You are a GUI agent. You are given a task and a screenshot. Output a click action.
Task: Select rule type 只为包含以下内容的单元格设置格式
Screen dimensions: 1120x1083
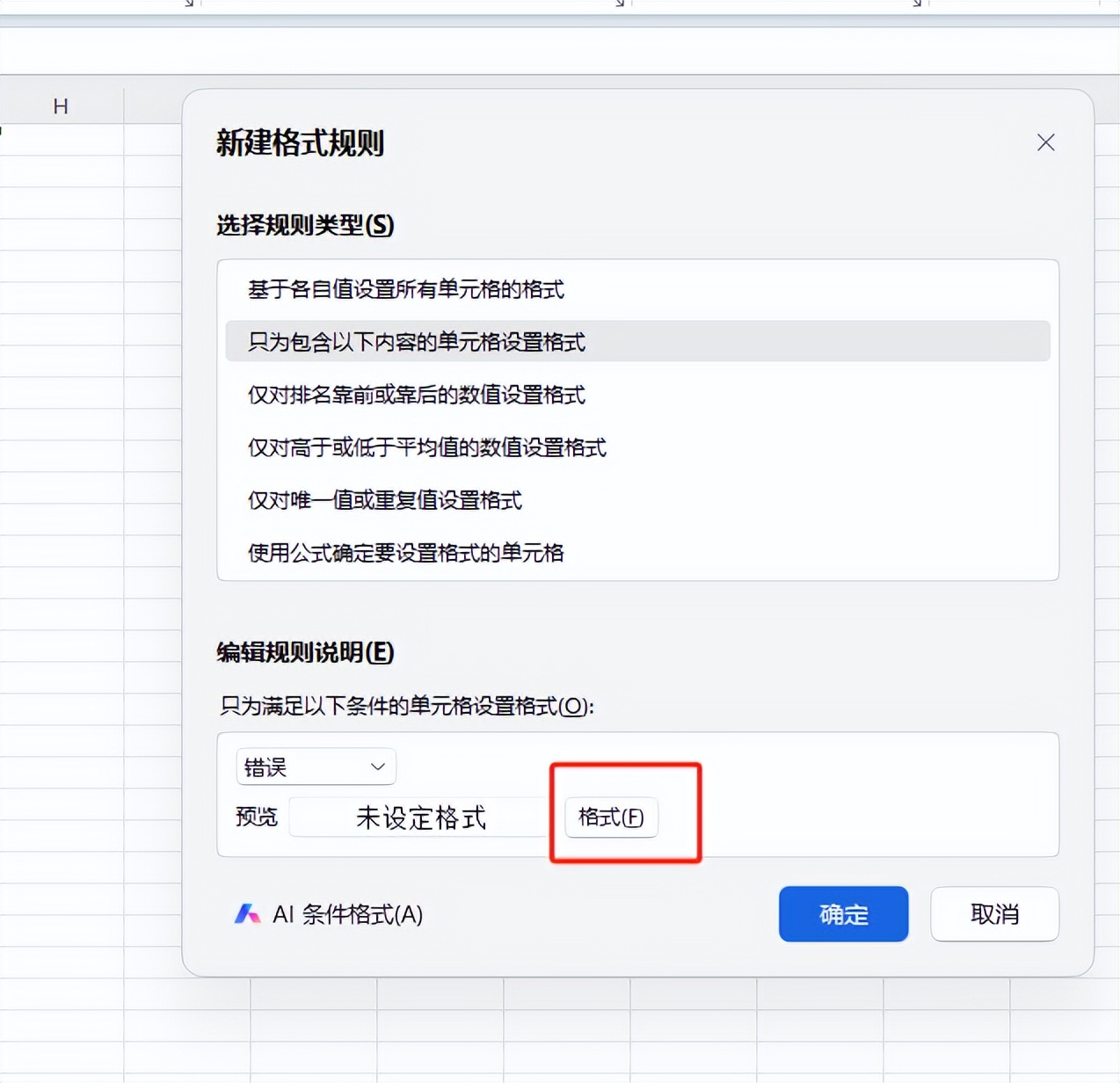coord(637,341)
